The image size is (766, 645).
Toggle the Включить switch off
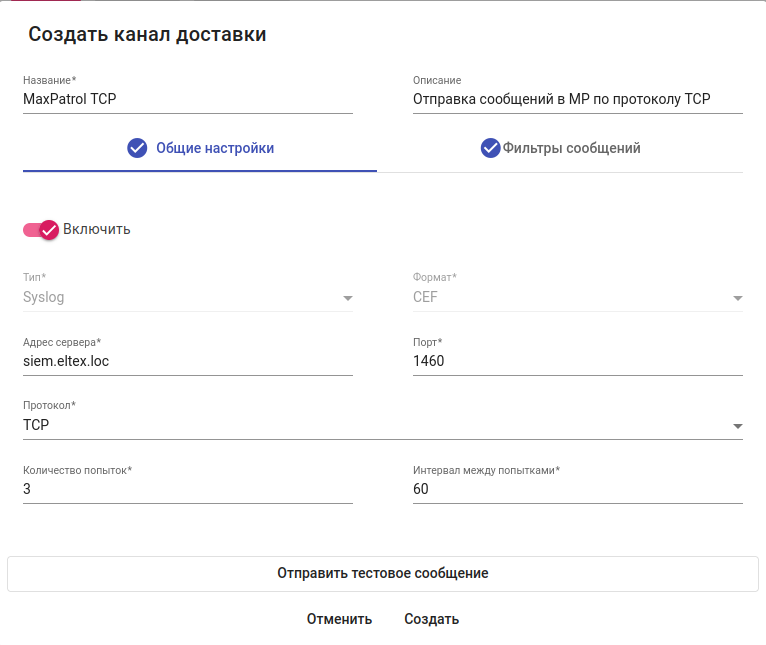[x=42, y=229]
